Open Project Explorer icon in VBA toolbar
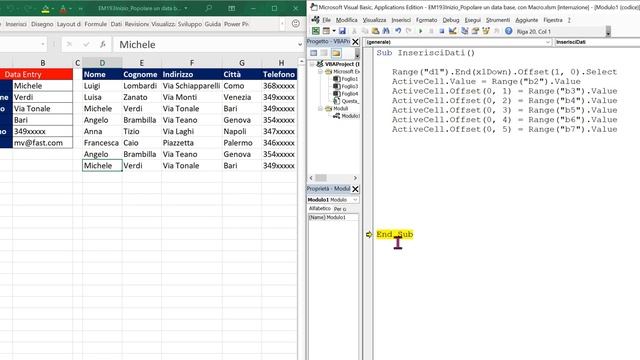 464,31
